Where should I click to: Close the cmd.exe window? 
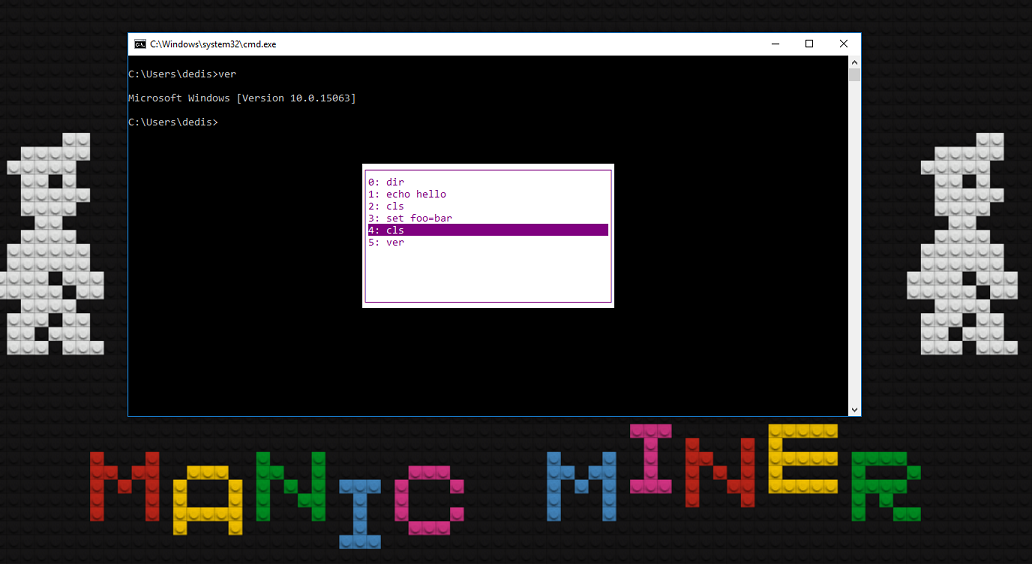(x=843, y=44)
